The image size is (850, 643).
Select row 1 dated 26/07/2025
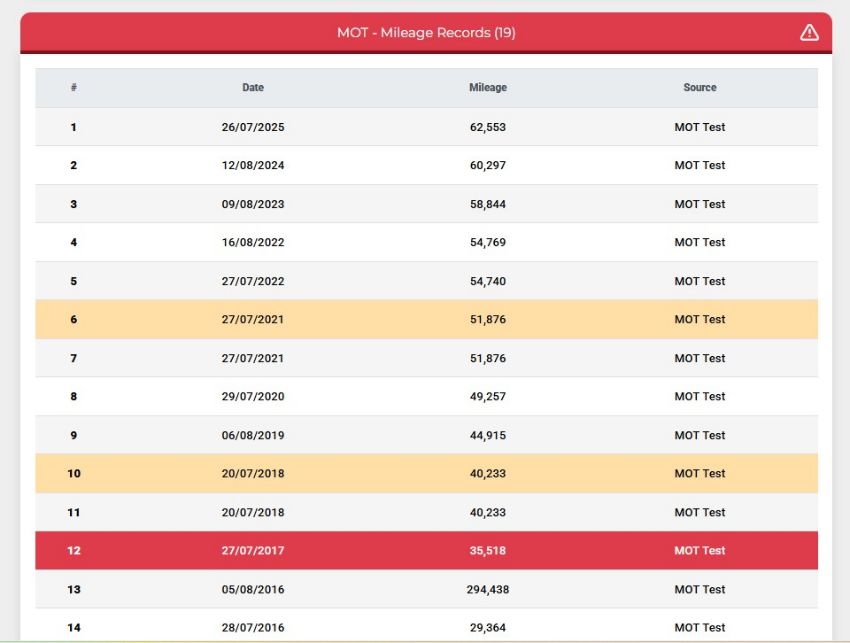point(426,127)
